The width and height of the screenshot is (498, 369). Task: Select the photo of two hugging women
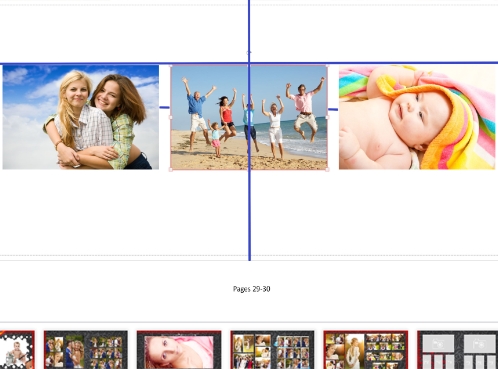[81, 117]
